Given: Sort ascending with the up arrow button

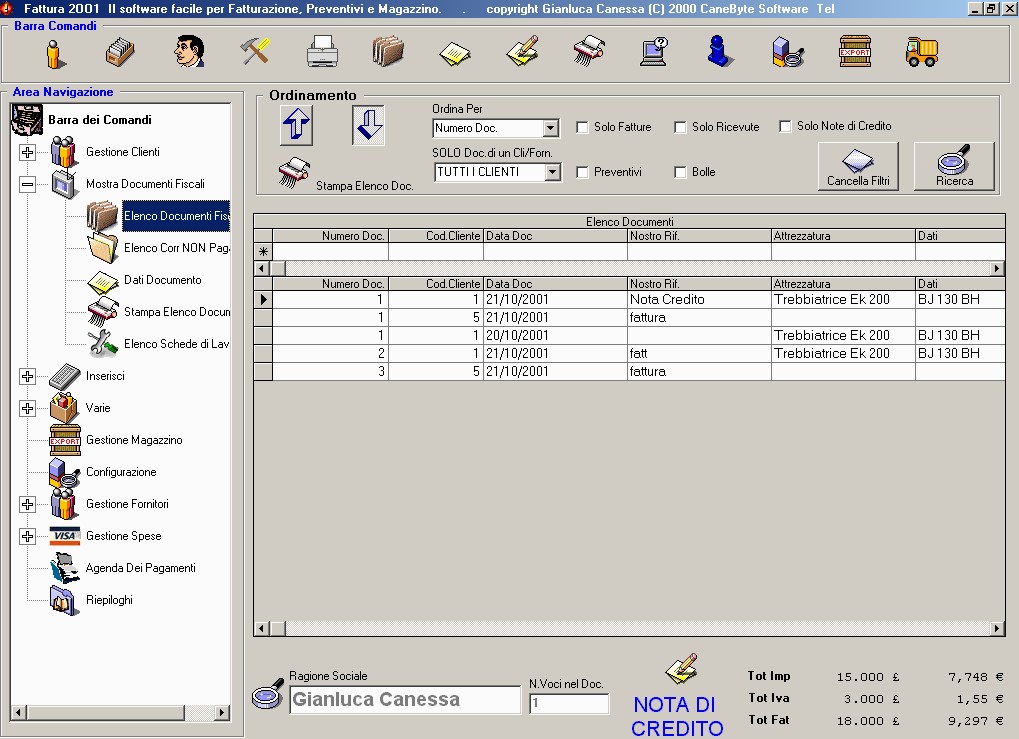Looking at the screenshot, I should coord(296,124).
